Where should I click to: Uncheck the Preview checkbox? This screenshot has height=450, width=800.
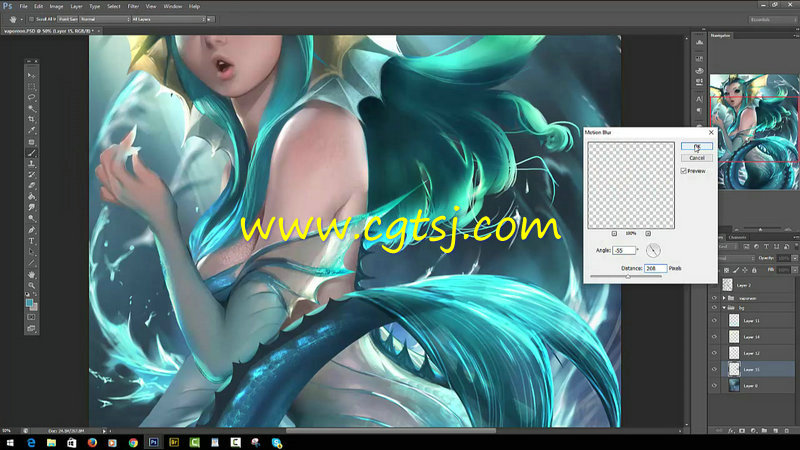pyautogui.click(x=684, y=171)
